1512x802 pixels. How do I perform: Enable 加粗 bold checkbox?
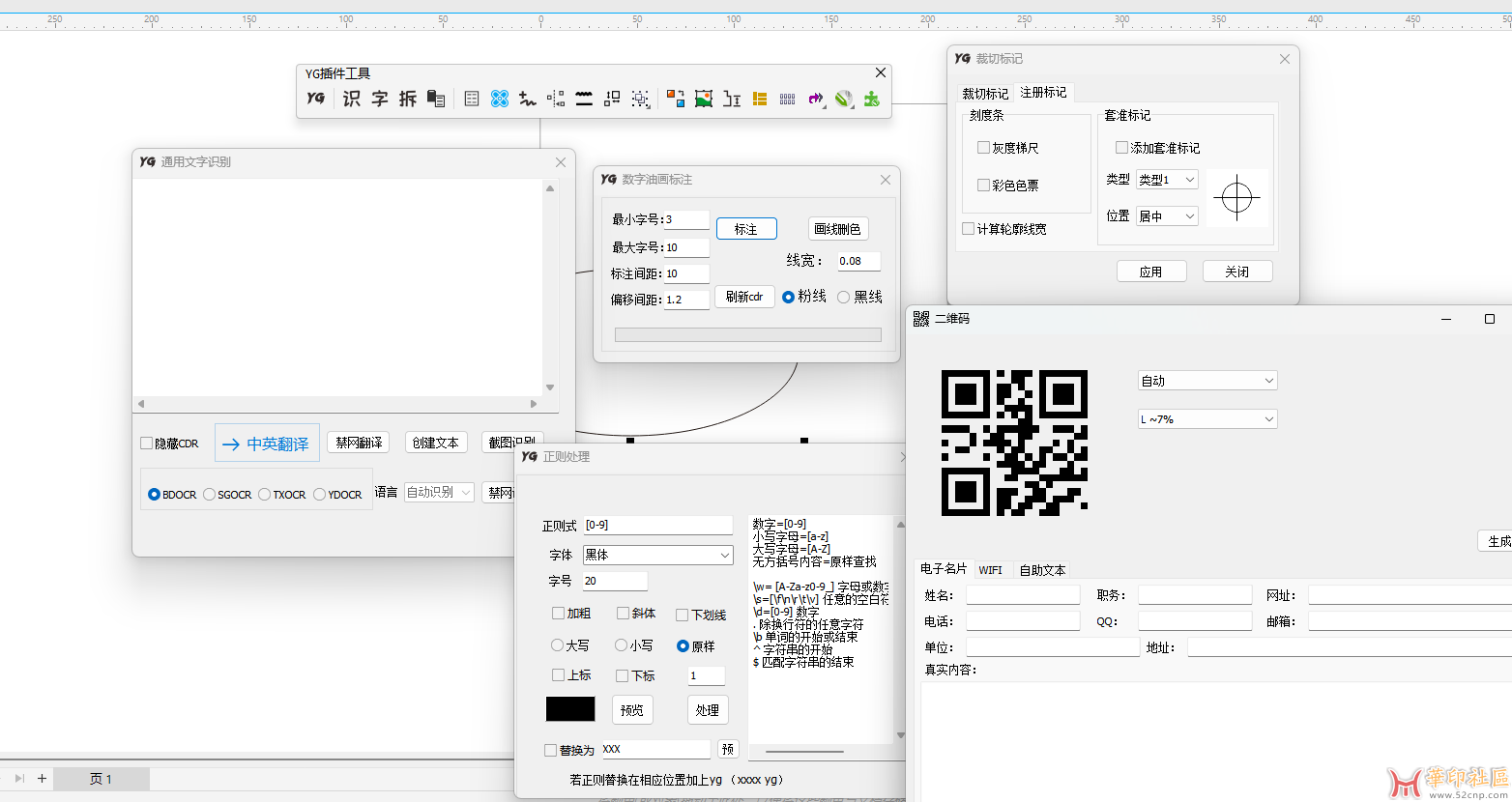pyautogui.click(x=558, y=613)
